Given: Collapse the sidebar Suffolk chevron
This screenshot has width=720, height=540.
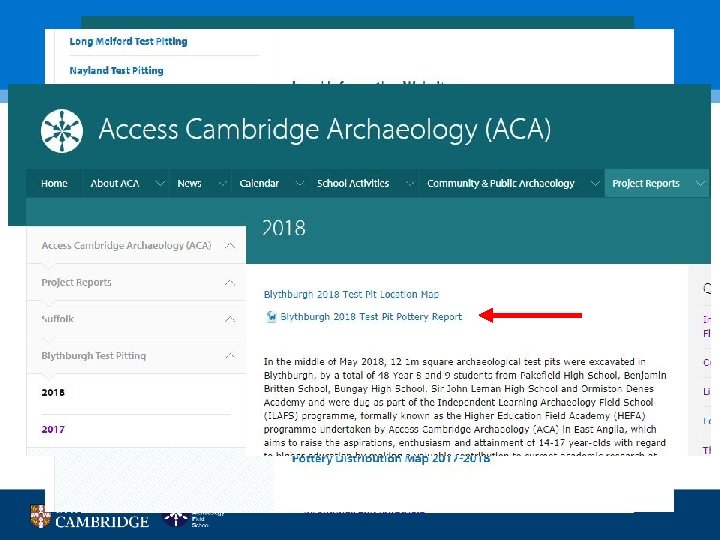Looking at the screenshot, I should tap(230, 319).
